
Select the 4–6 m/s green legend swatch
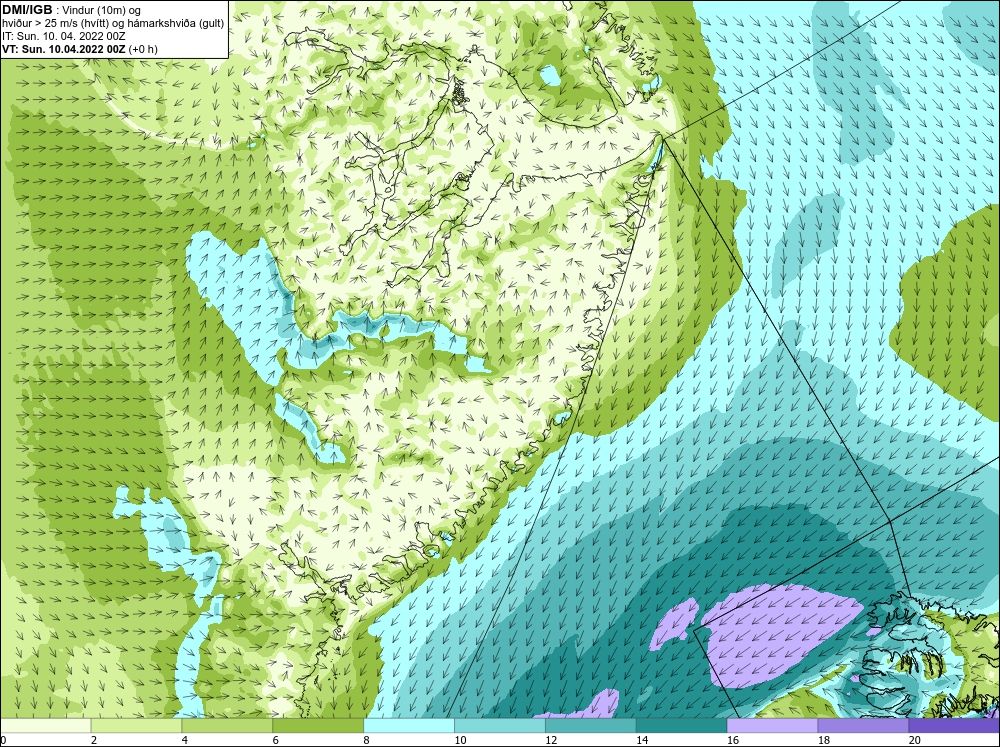click(227, 725)
